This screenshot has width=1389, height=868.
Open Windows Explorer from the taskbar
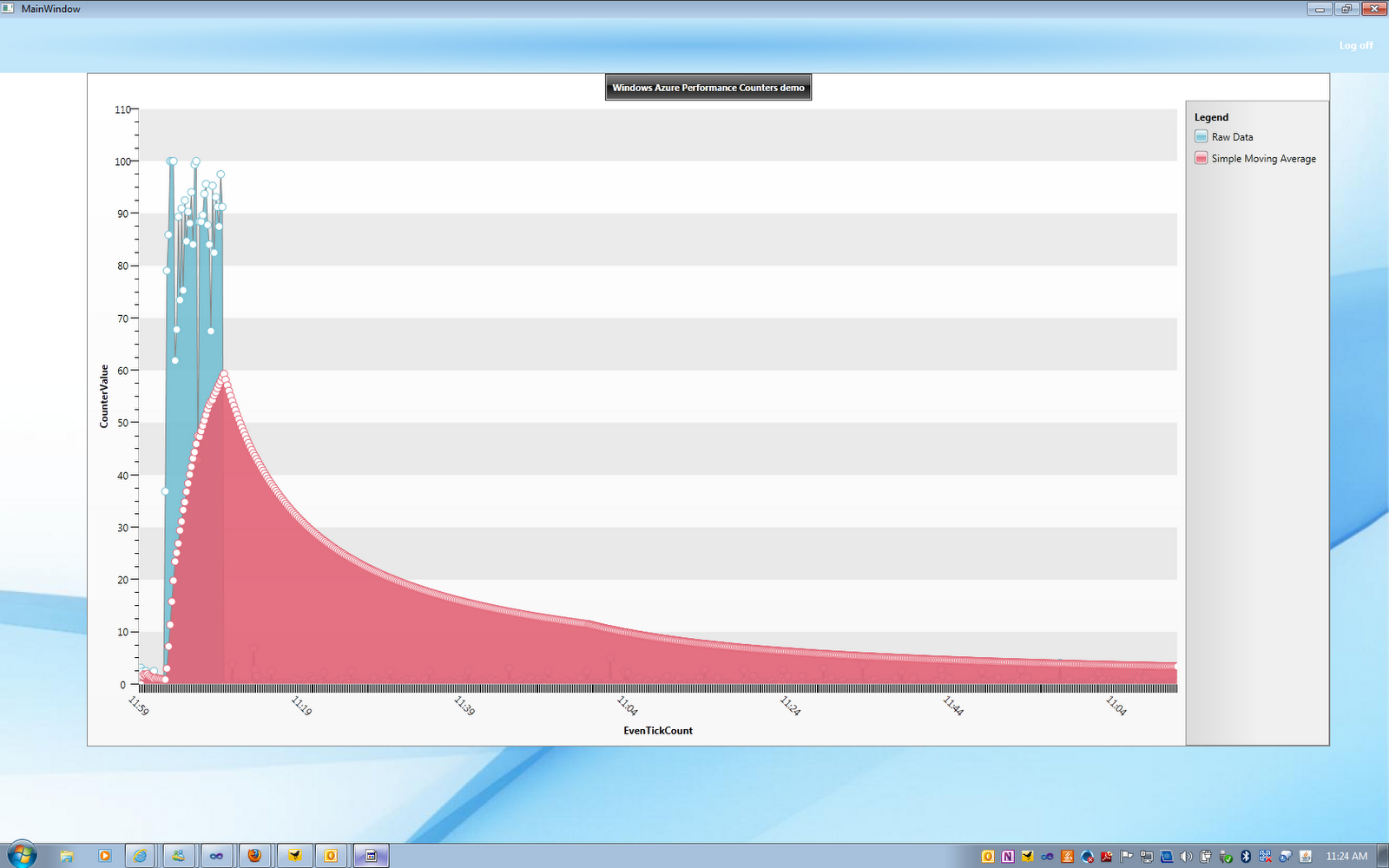(67, 856)
